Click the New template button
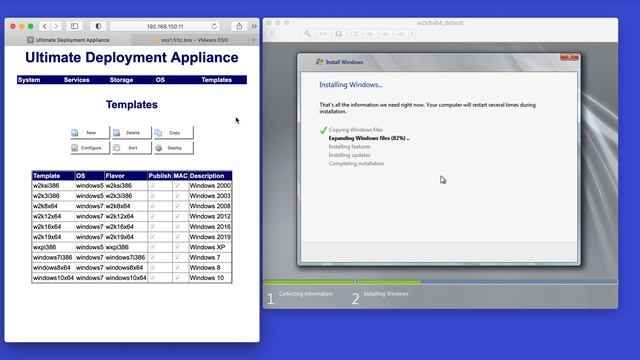 point(90,133)
